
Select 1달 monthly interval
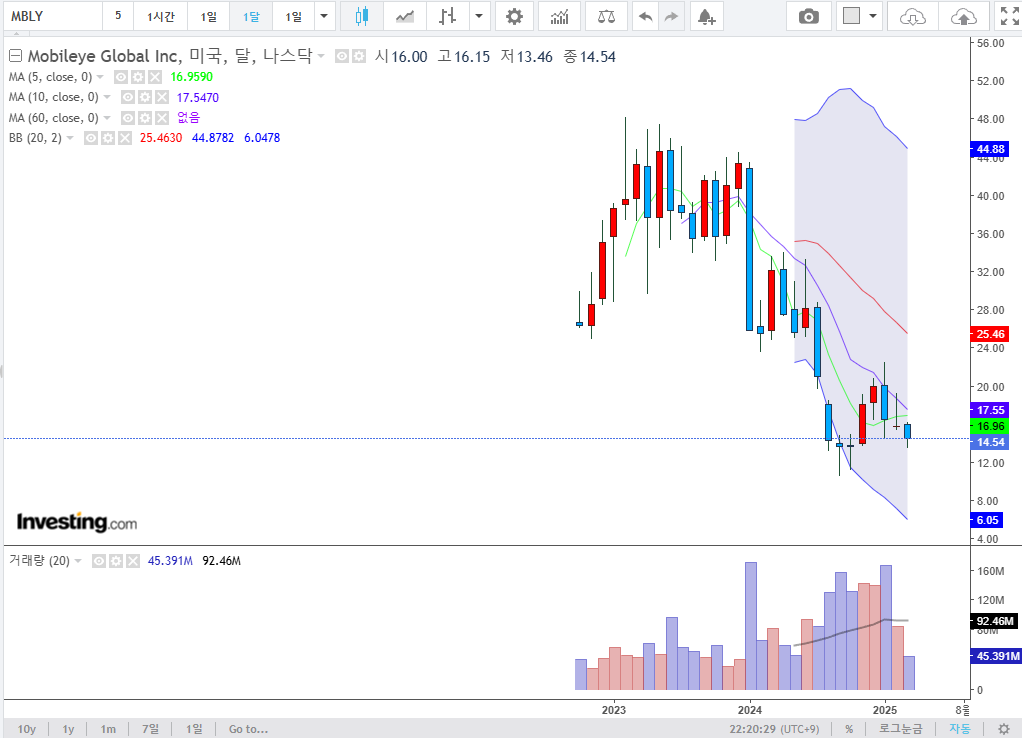click(x=251, y=16)
